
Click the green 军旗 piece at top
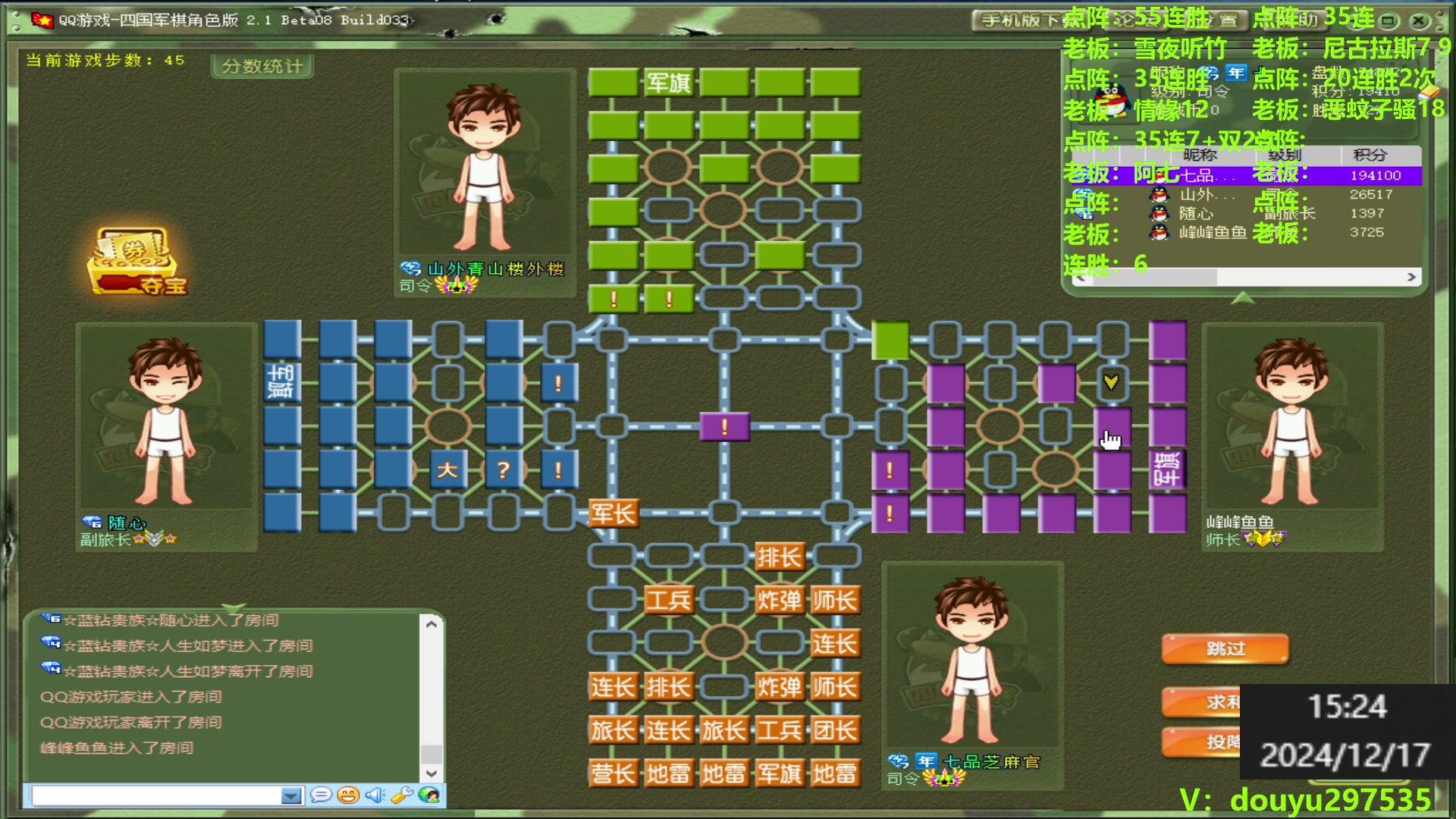coord(668,82)
